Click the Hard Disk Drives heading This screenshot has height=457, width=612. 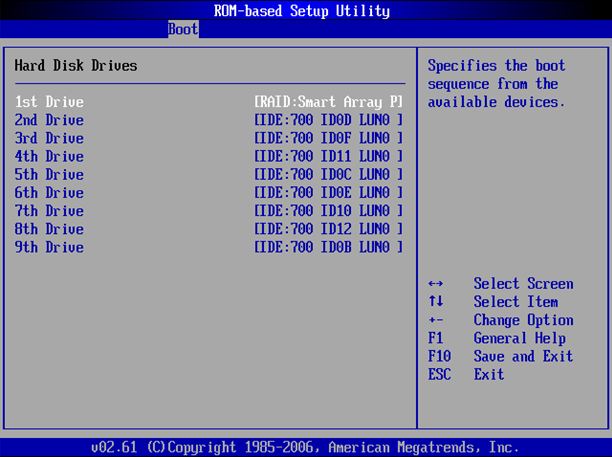click(x=76, y=66)
